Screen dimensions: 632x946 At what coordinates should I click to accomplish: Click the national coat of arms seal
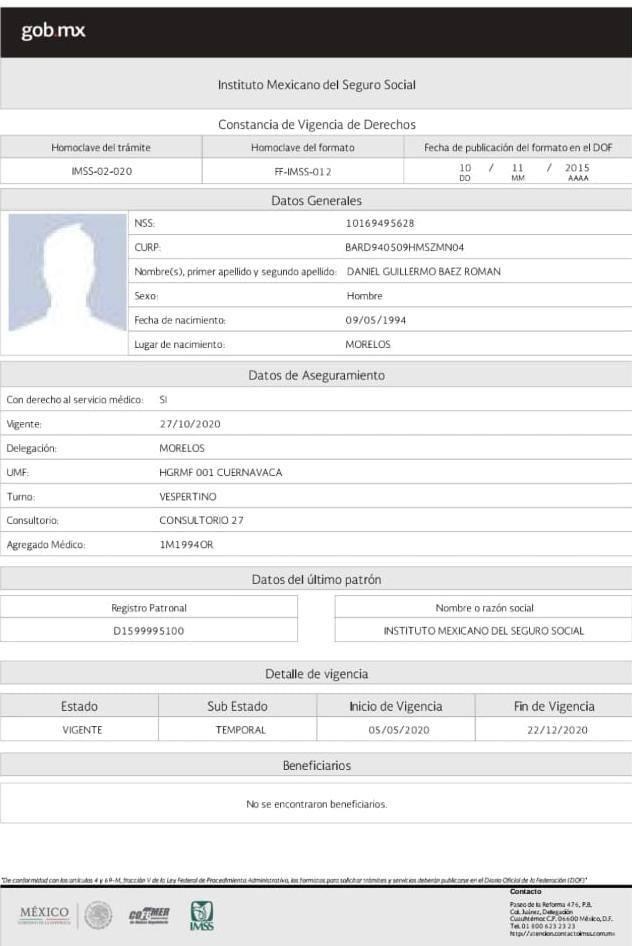coord(98,915)
